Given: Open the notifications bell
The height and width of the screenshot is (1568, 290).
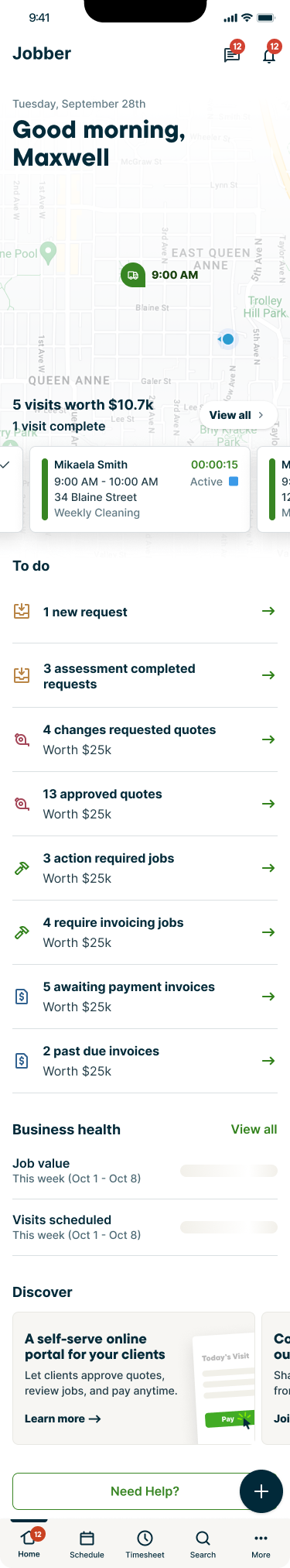Looking at the screenshot, I should point(269,55).
